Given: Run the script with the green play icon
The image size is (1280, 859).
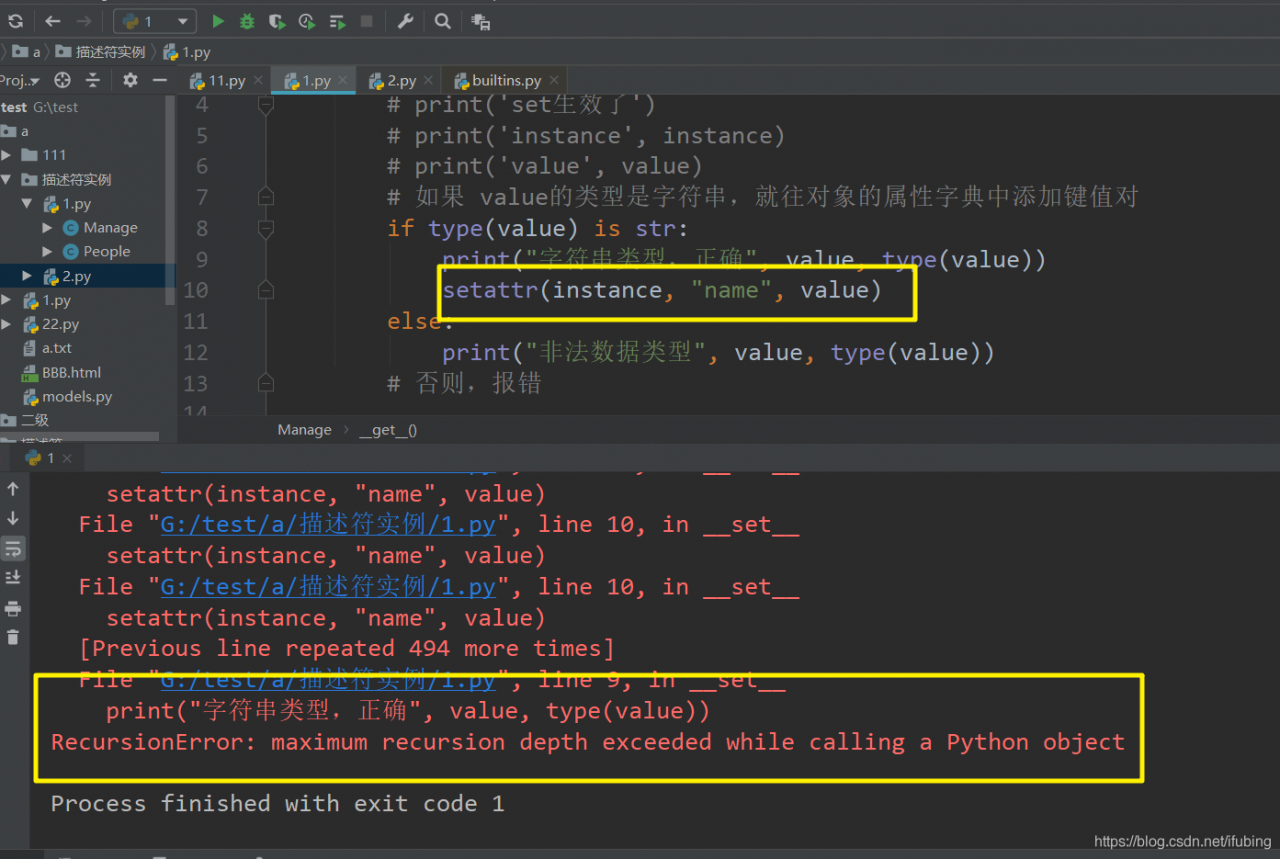Looking at the screenshot, I should point(218,21).
